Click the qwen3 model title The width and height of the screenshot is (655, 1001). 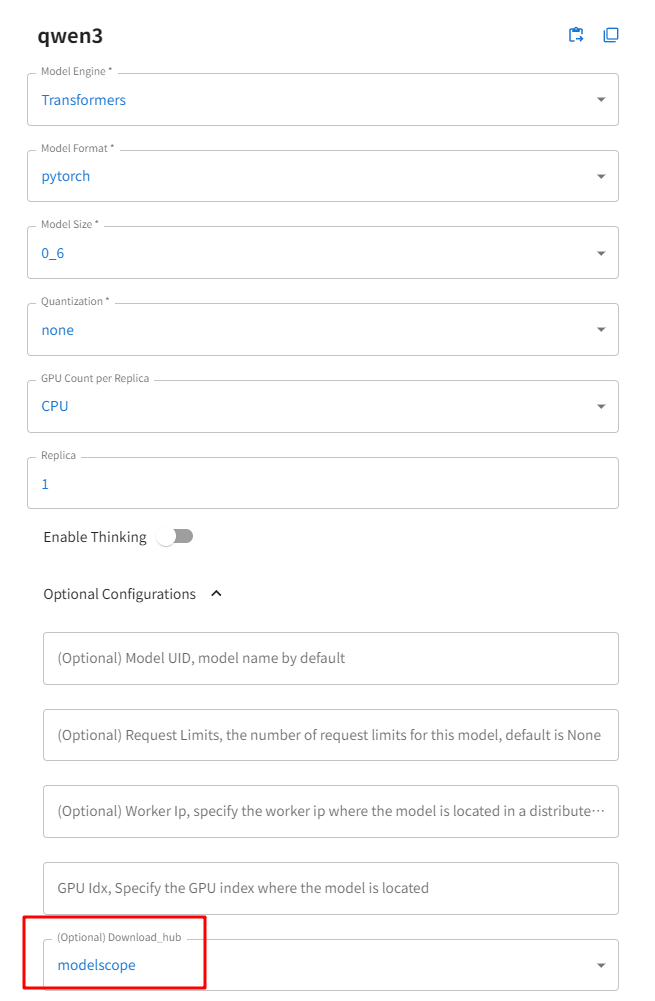click(70, 36)
